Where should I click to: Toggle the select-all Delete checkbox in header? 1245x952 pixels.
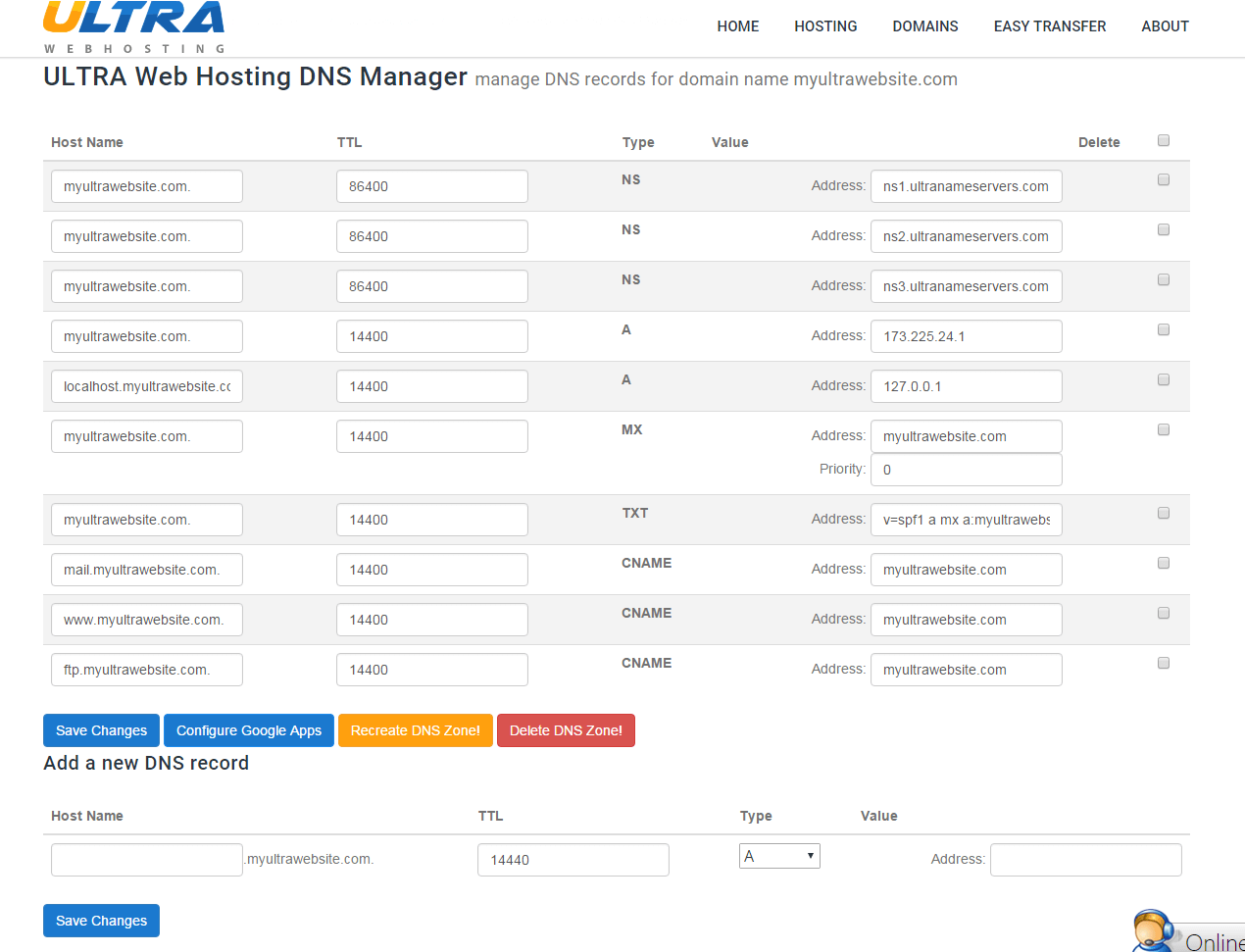pyautogui.click(x=1164, y=140)
